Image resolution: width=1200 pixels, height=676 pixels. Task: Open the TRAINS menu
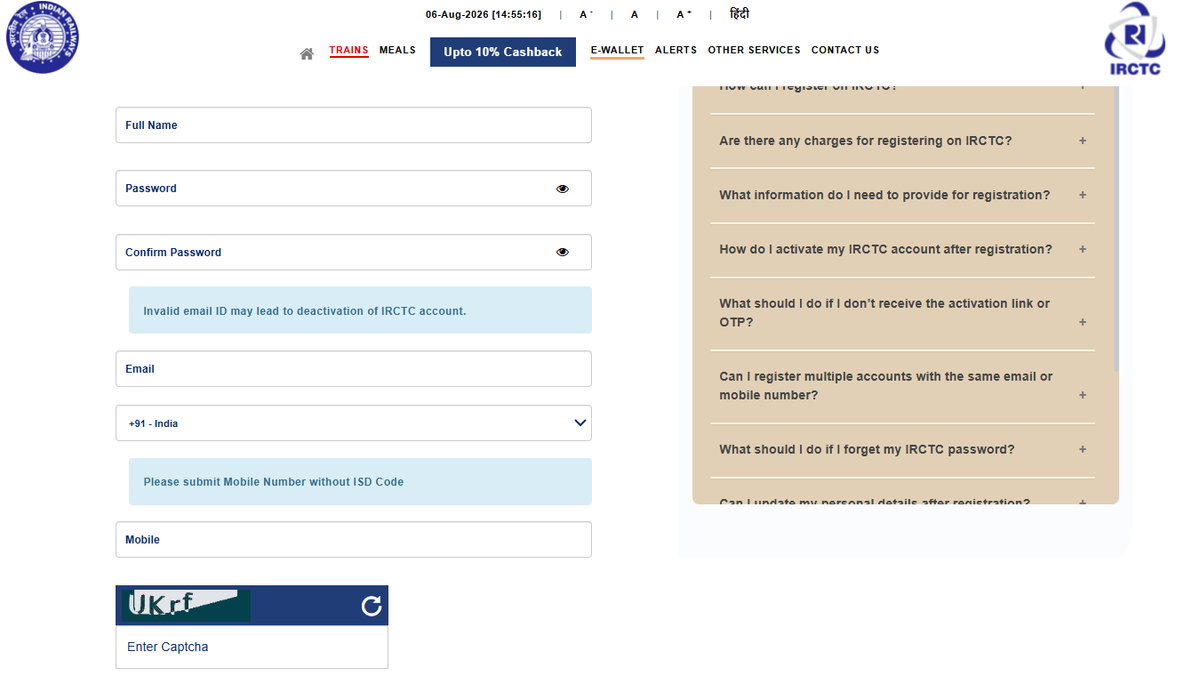click(x=349, y=50)
